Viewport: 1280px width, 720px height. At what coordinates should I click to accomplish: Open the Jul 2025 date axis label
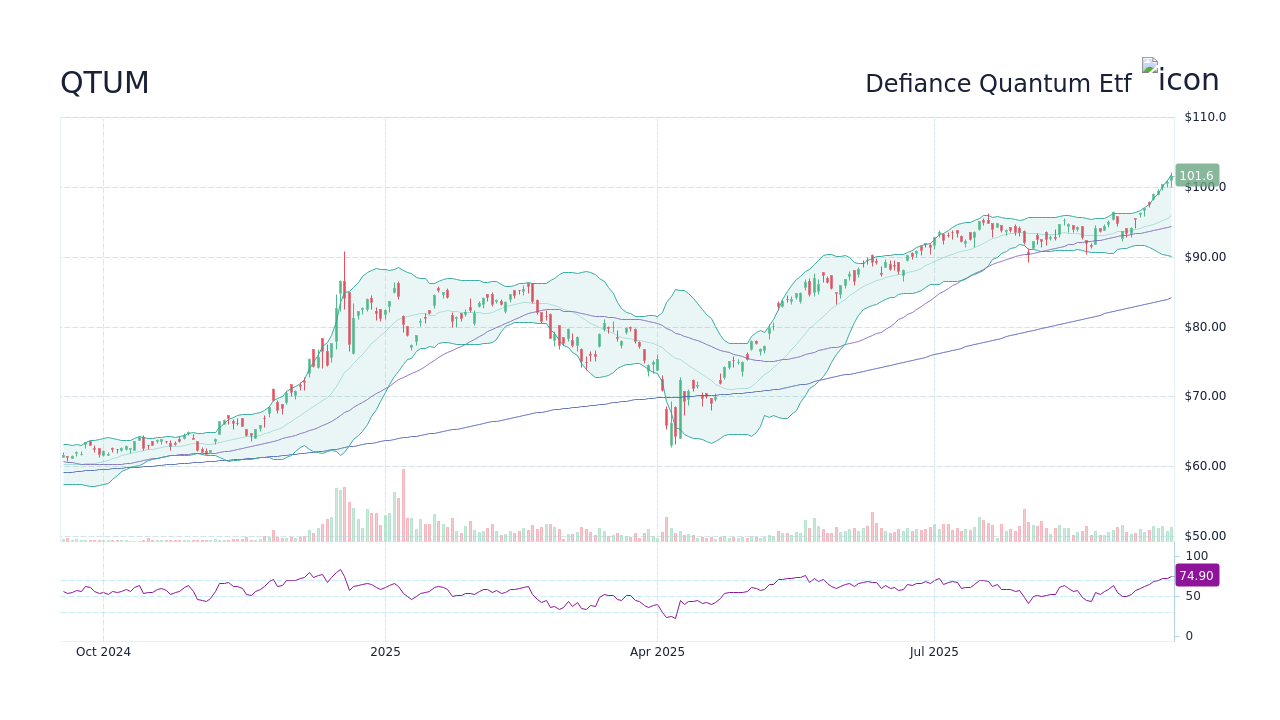pos(934,651)
